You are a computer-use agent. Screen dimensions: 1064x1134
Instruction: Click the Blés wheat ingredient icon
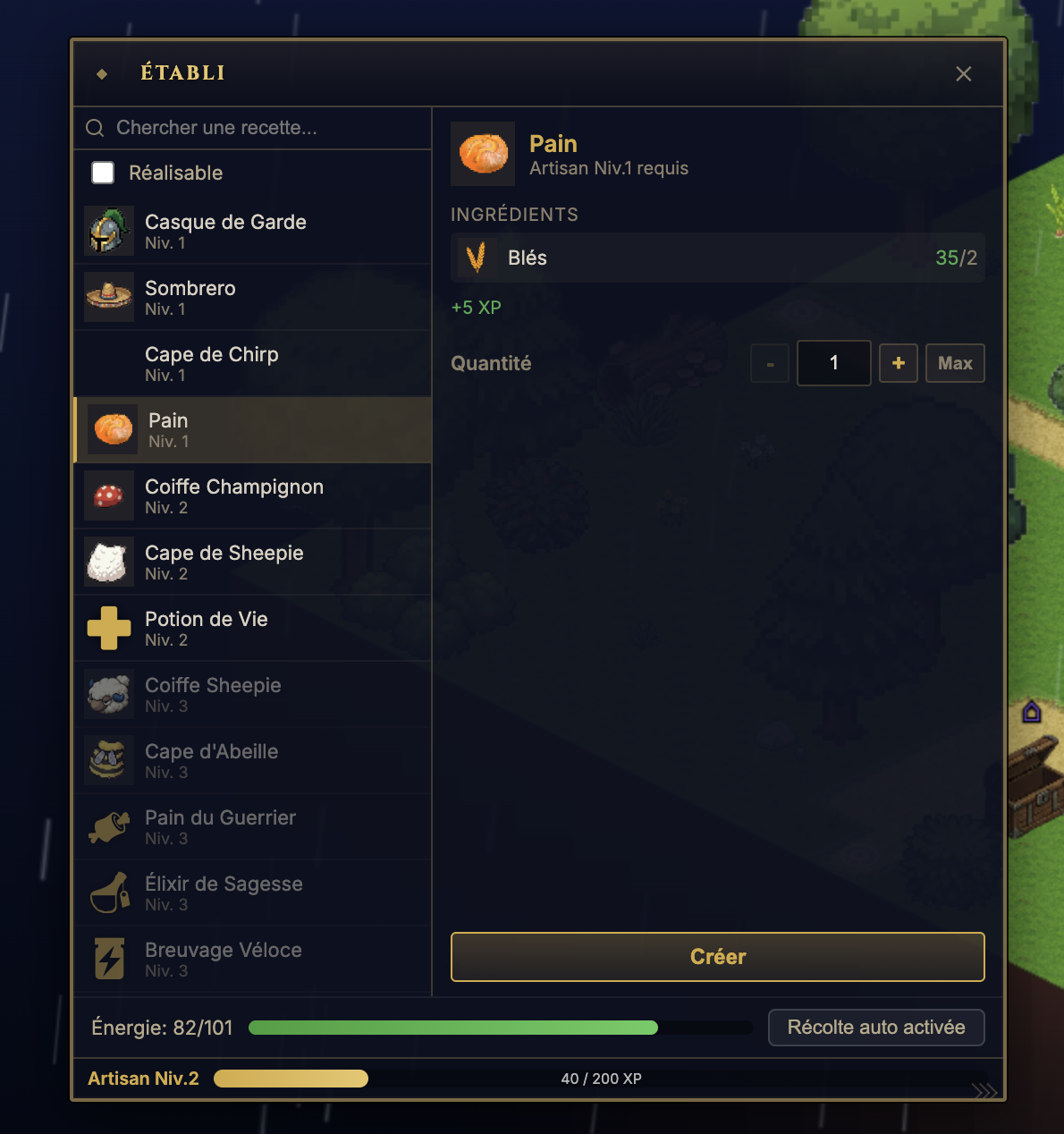pyautogui.click(x=477, y=258)
